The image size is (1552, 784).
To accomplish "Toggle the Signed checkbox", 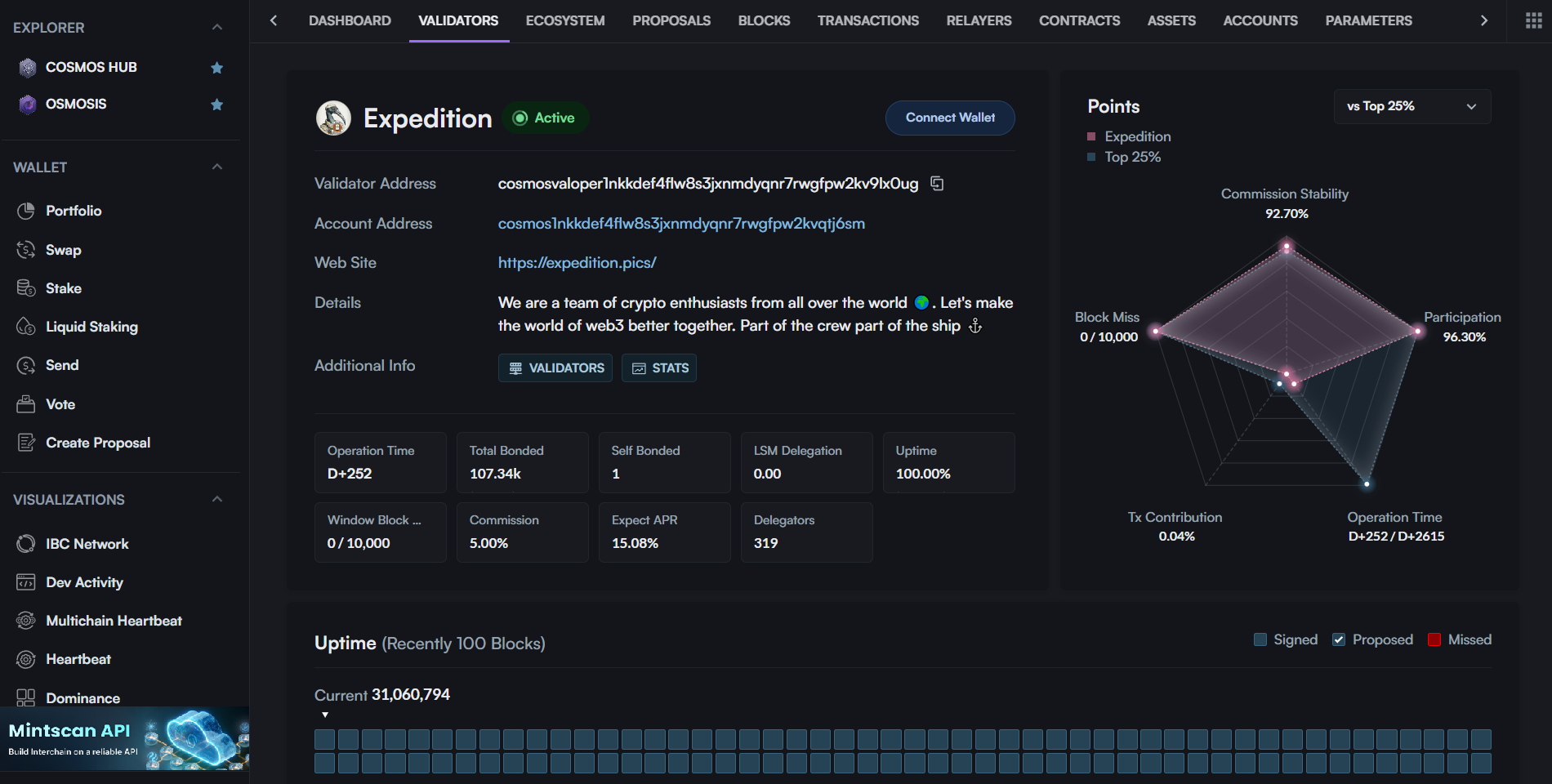I will click(1260, 639).
